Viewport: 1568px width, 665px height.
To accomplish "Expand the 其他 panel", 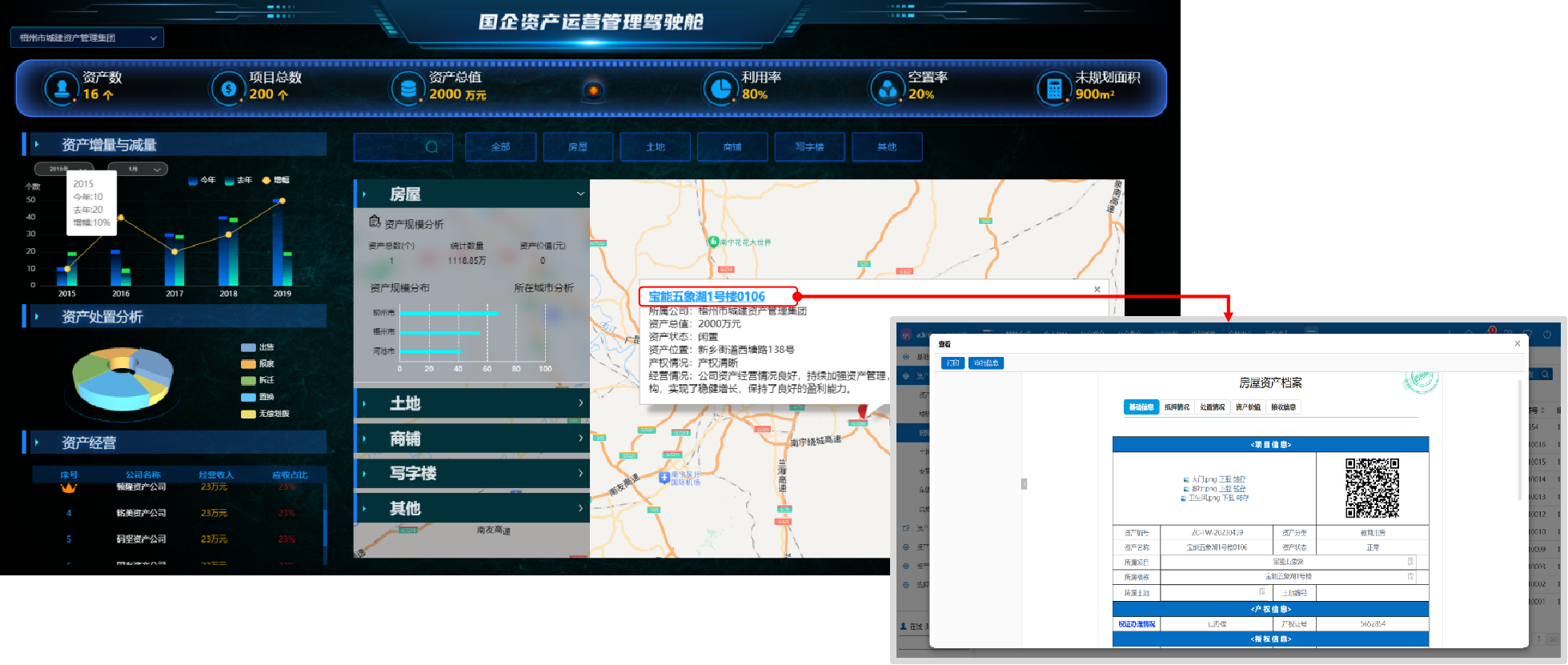I will tap(471, 508).
